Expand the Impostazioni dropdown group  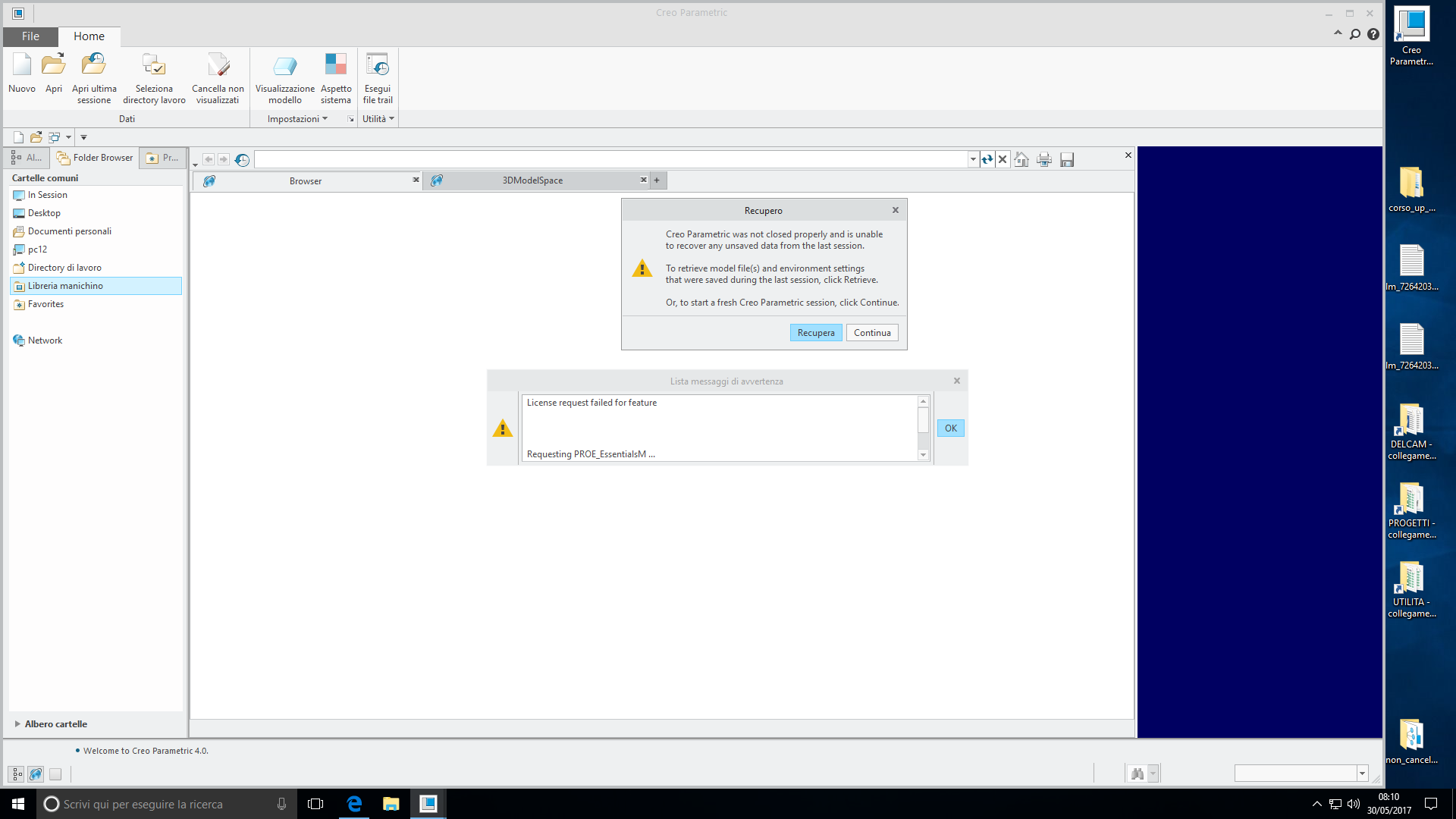[x=297, y=119]
